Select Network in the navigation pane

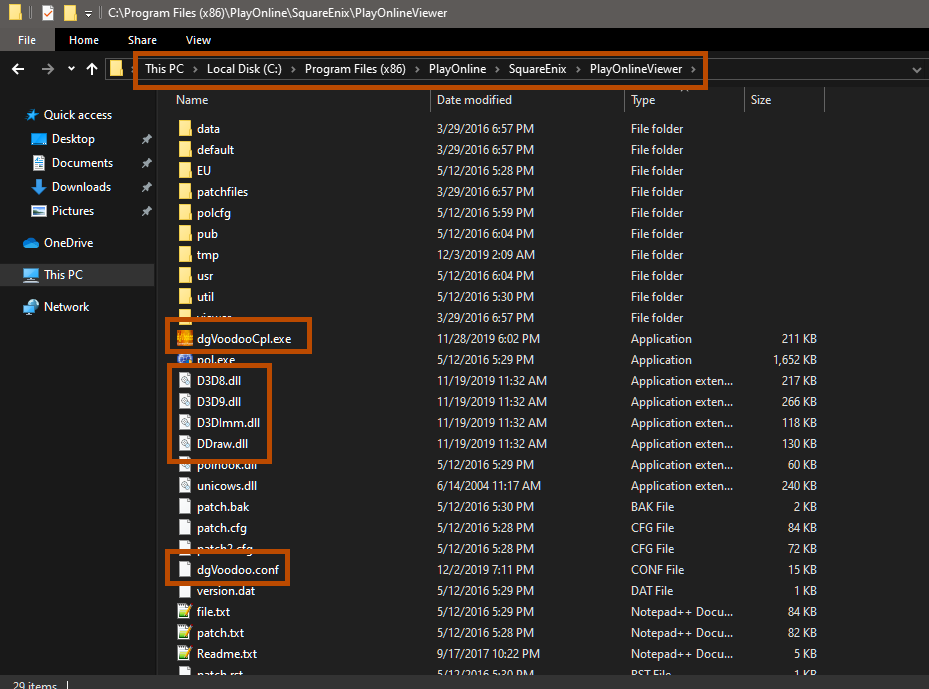point(66,307)
